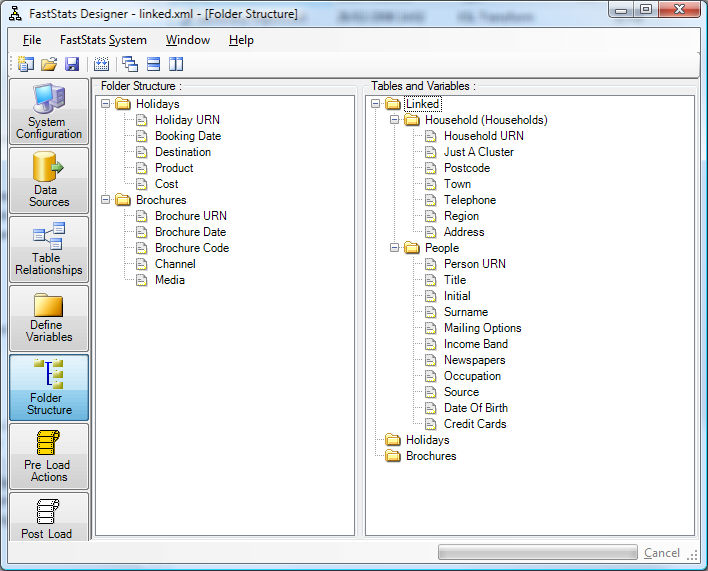708x571 pixels.
Task: Open the Window menu
Action: point(188,40)
